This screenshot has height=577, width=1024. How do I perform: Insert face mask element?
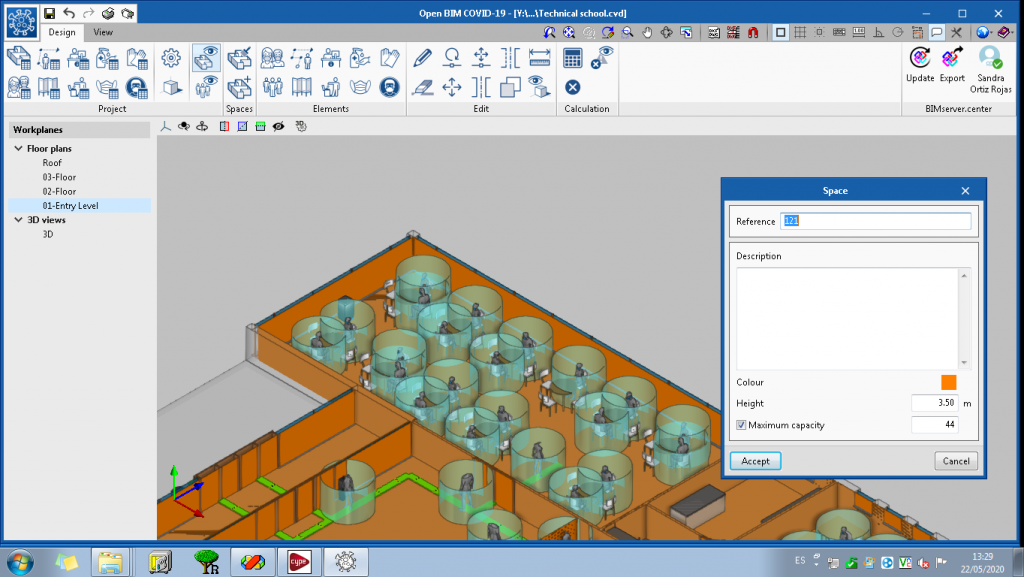(x=360, y=87)
